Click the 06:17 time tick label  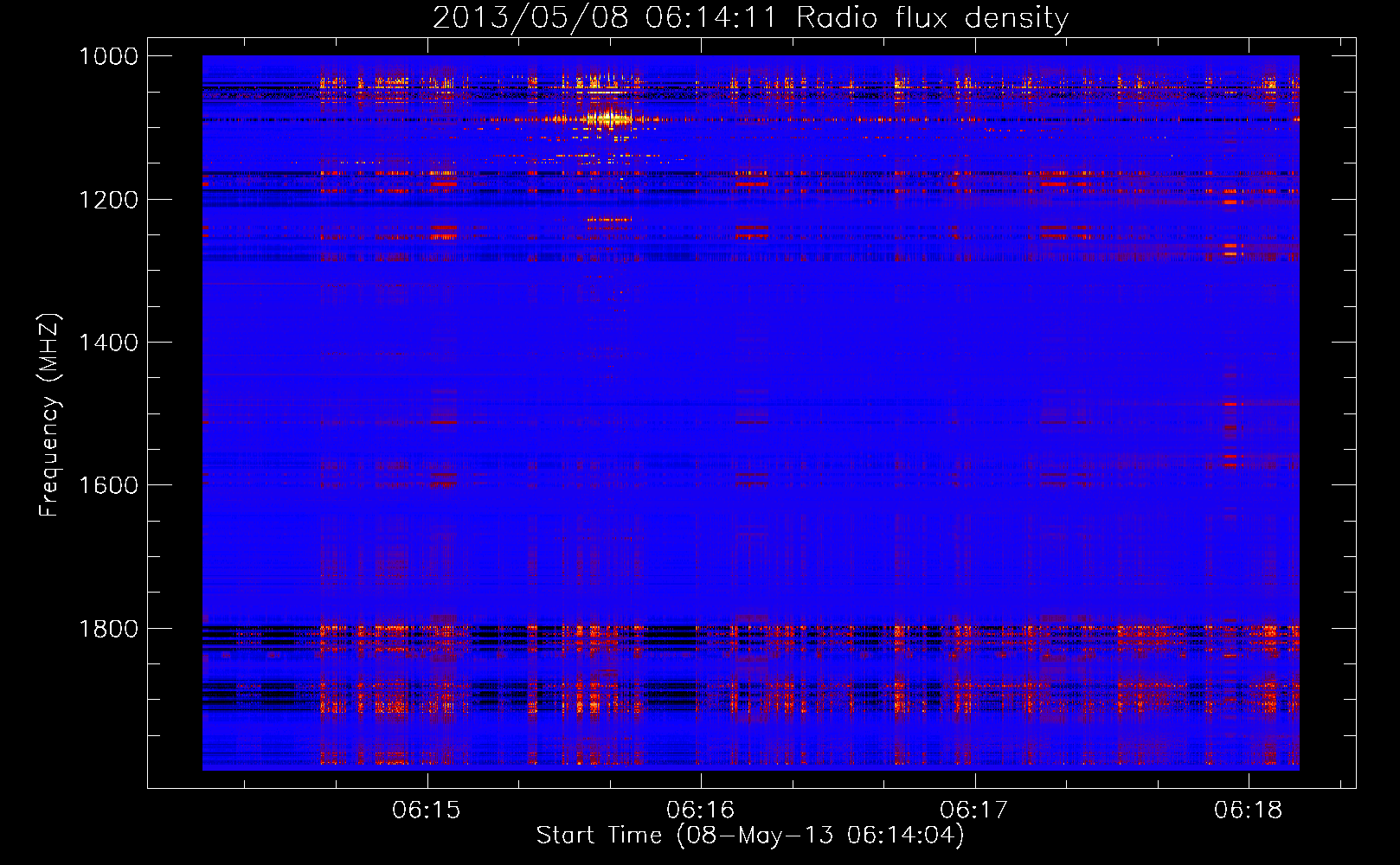(x=974, y=811)
